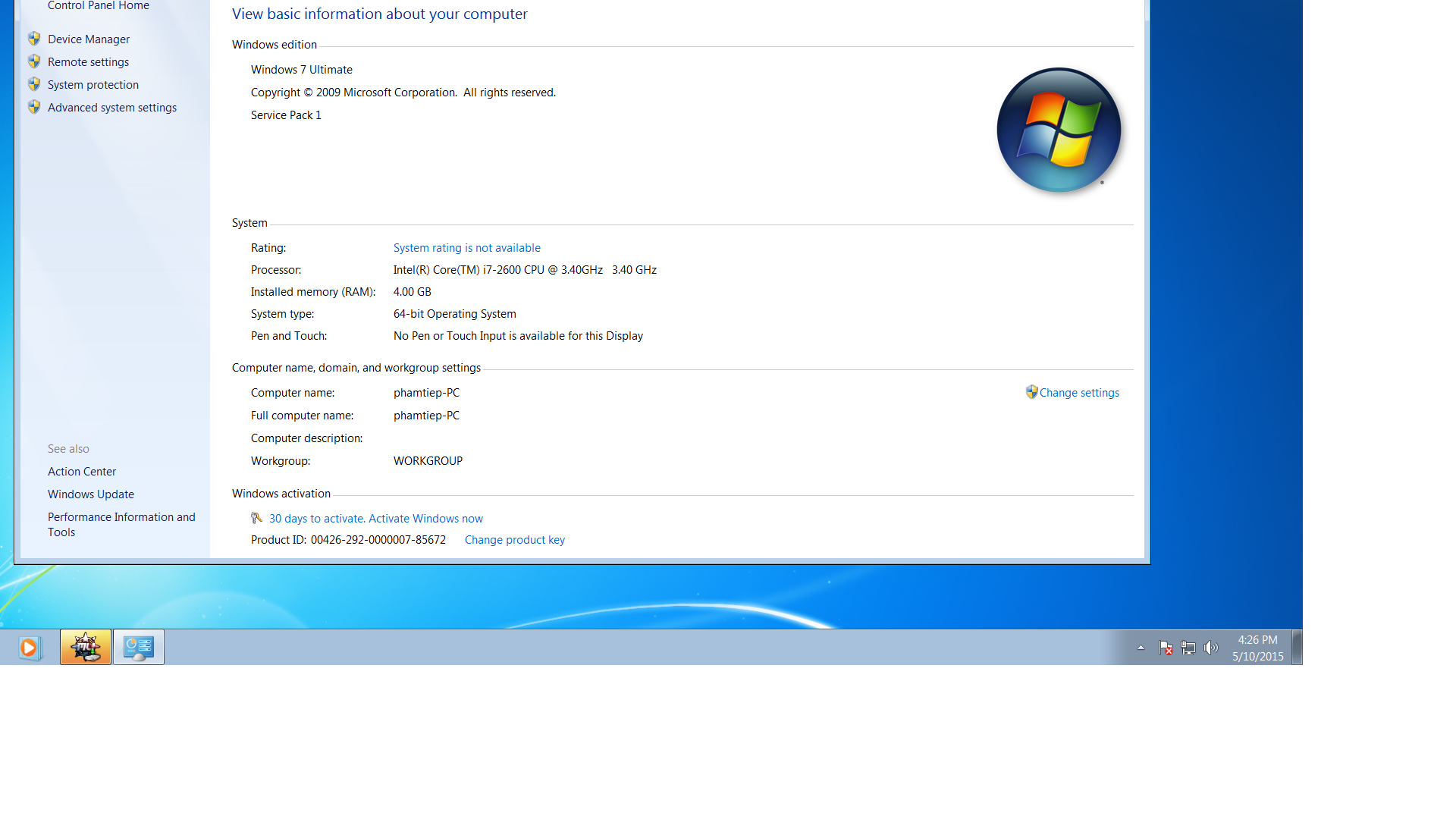Click the shield icon beside System protection
Viewport: 1456px width, 819px height.
(x=34, y=84)
